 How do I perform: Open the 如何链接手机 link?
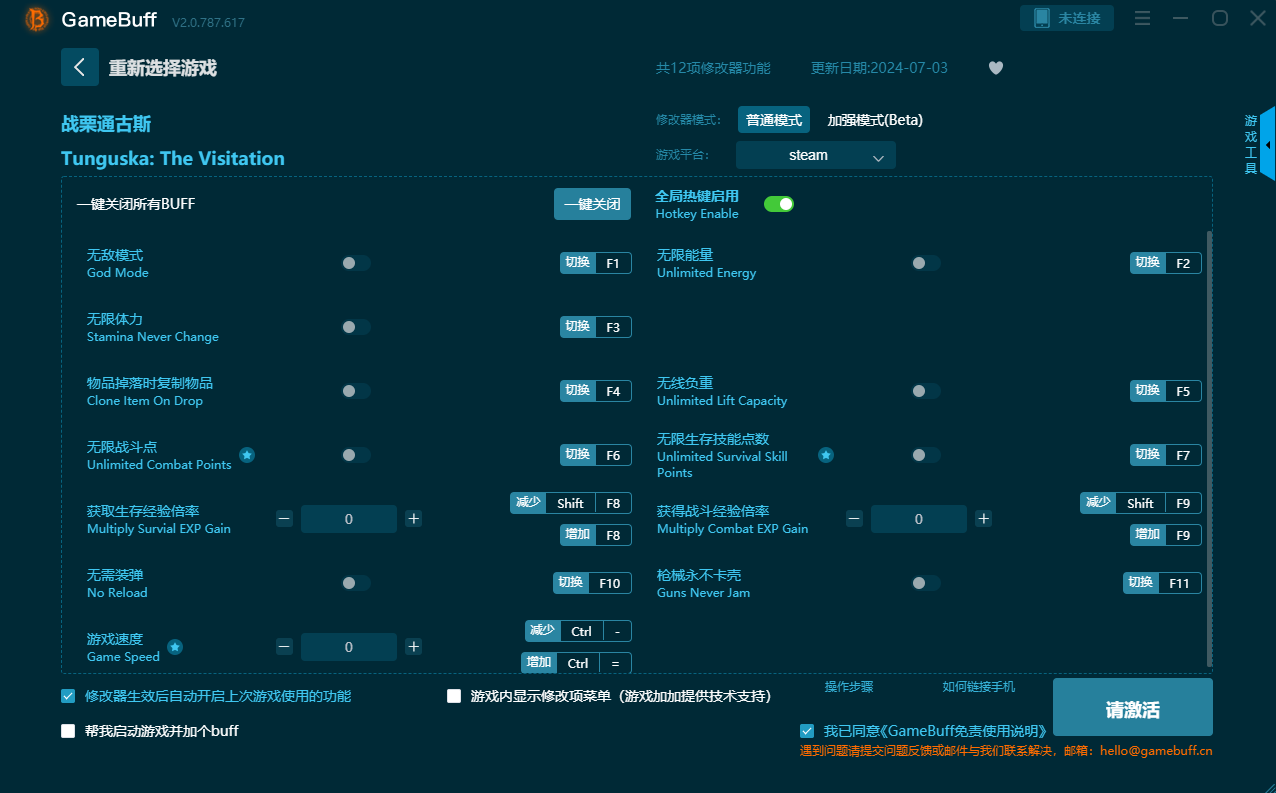978,687
